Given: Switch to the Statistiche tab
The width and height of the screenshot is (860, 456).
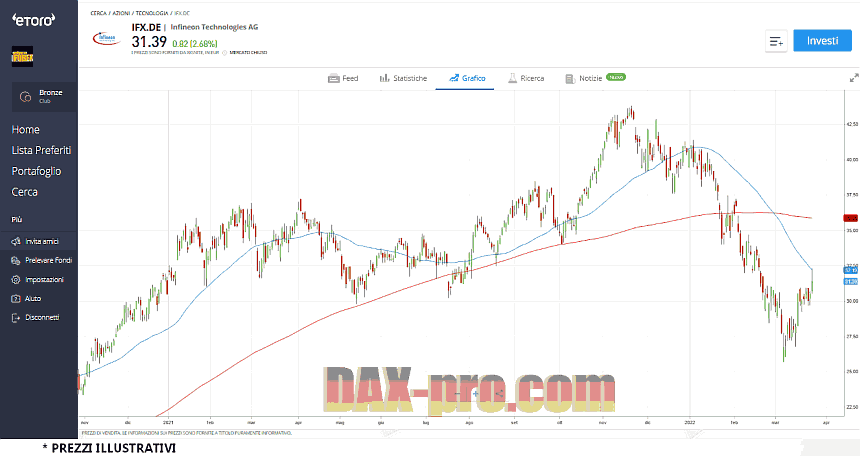Looking at the screenshot, I should [x=403, y=78].
